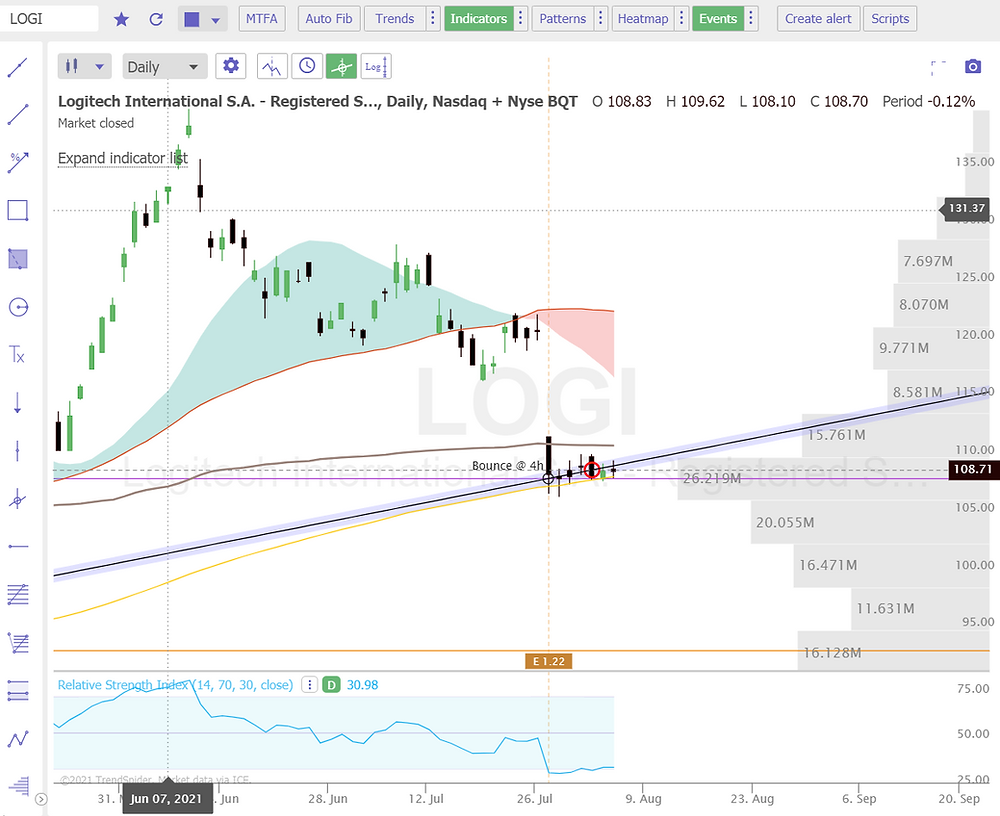Add LOGI to favorites with star icon

(x=121, y=19)
